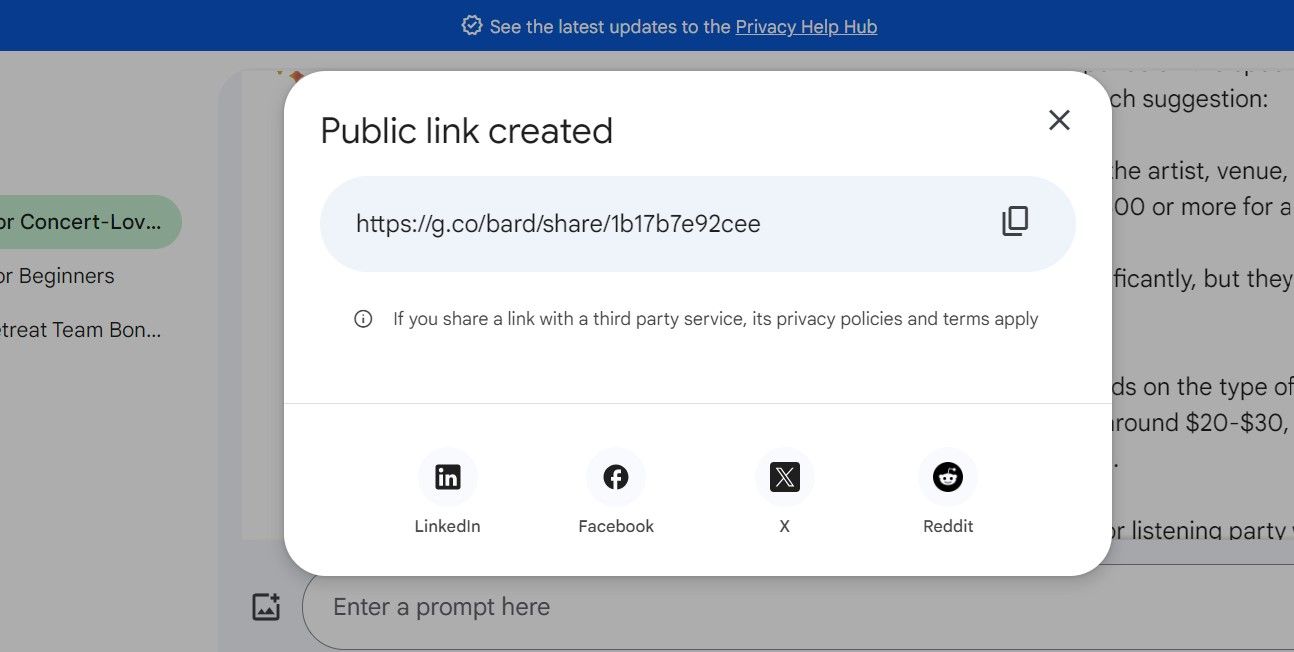The image size is (1294, 652).
Task: Close the Public link created dialog
Action: tap(1059, 120)
